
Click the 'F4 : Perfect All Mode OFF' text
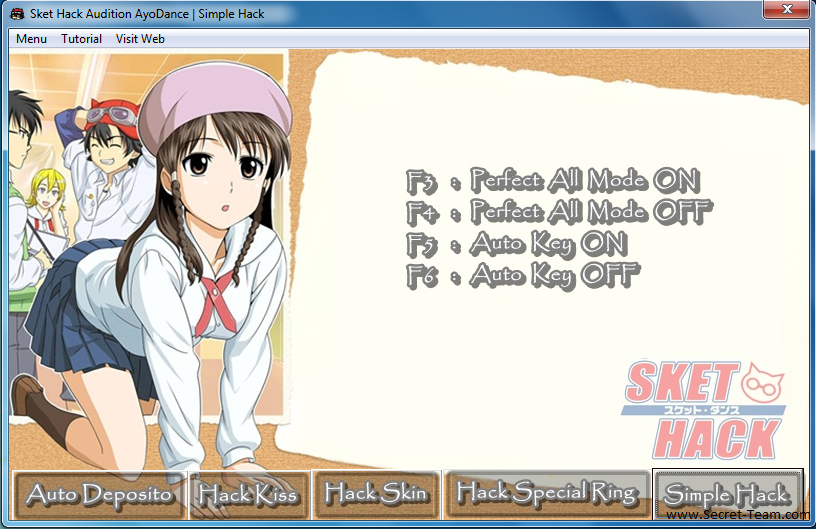tap(559, 212)
